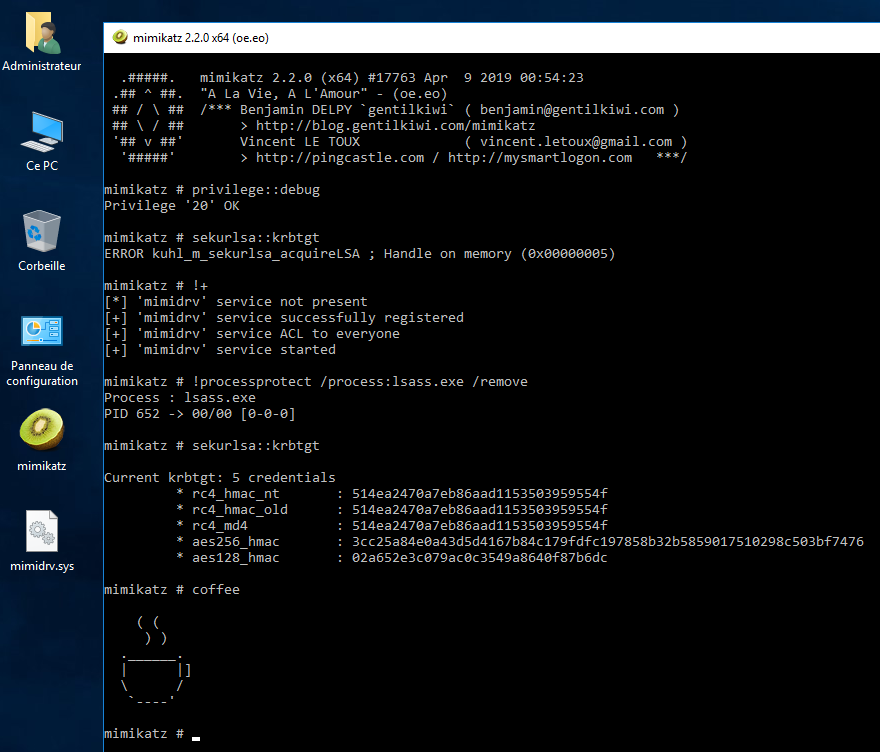Click the 'mimidrv.sys' file name label
Viewport: 880px width, 752px height.
(x=42, y=566)
